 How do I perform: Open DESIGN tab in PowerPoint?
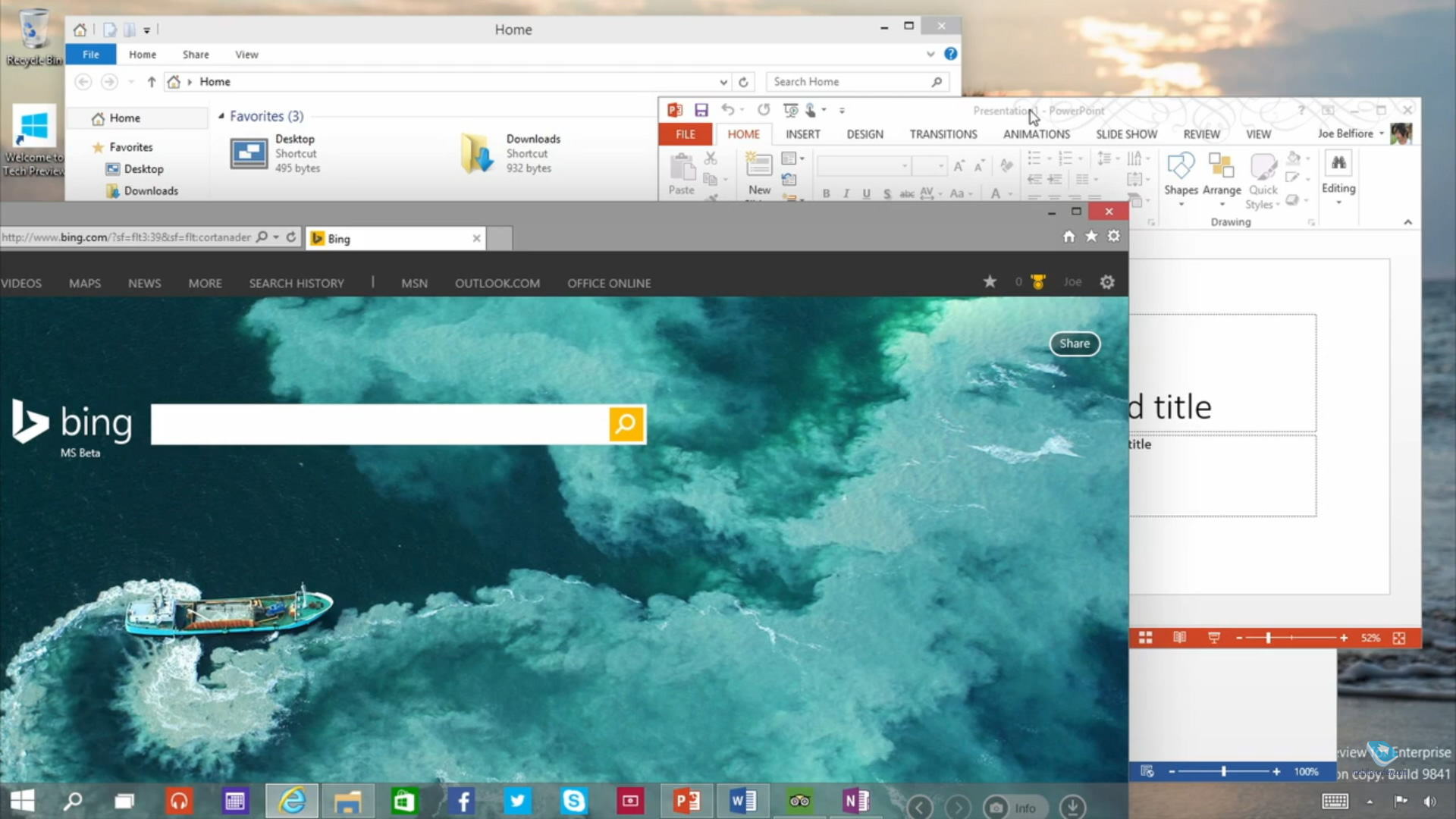(x=864, y=134)
